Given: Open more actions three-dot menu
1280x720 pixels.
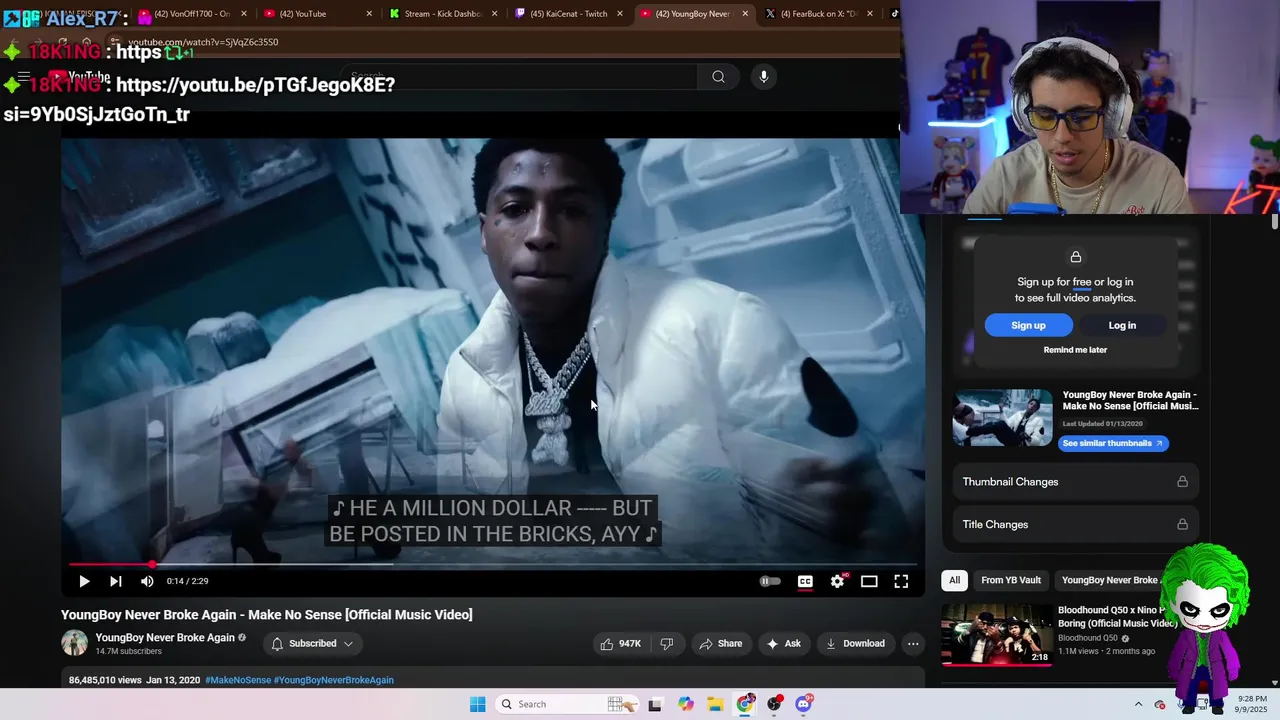Looking at the screenshot, I should [x=913, y=644].
